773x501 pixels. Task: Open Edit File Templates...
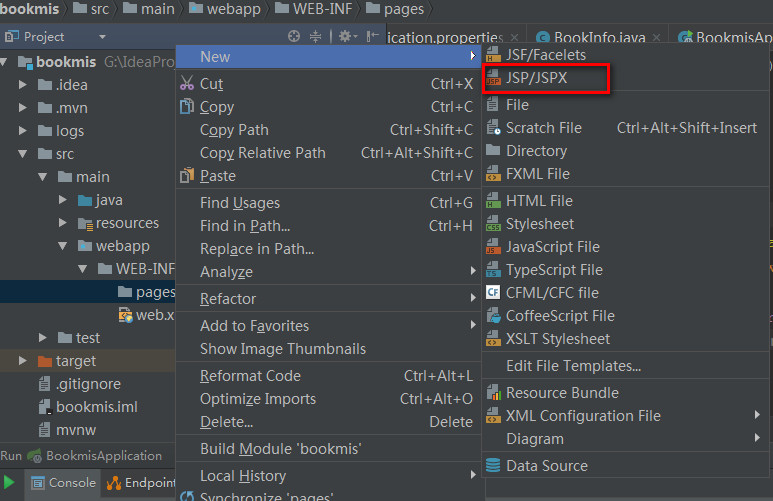tap(573, 366)
